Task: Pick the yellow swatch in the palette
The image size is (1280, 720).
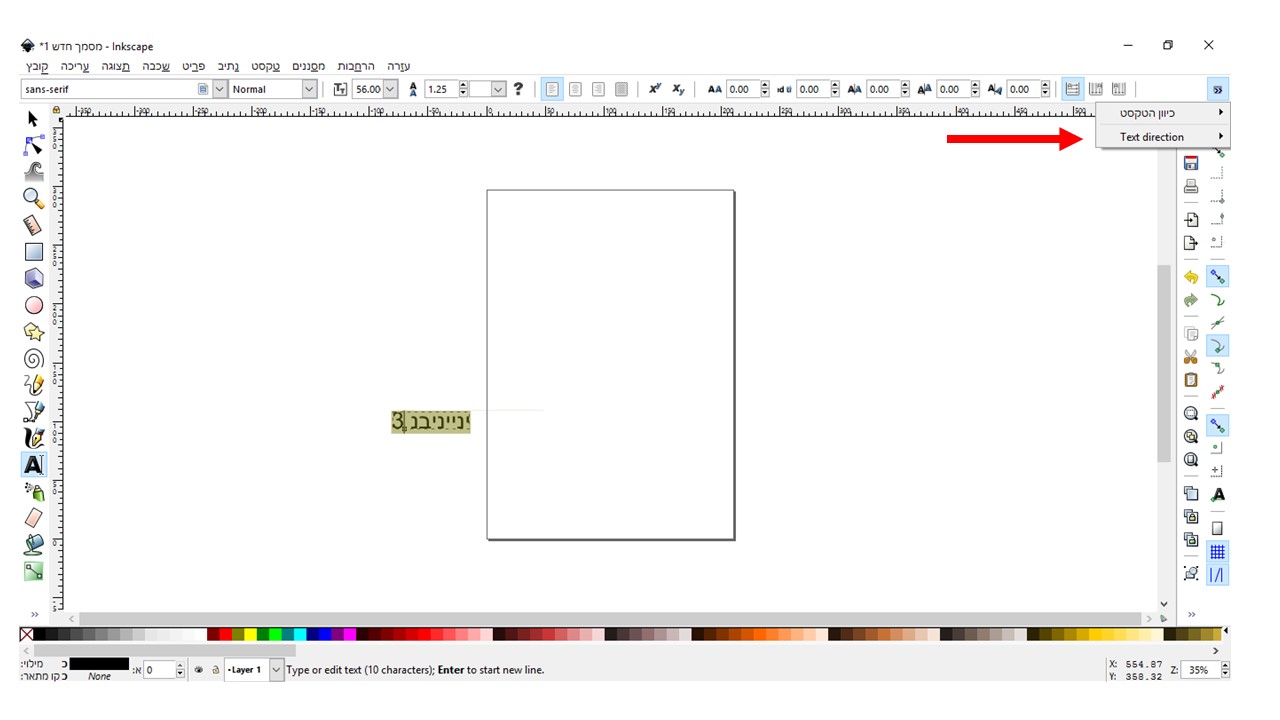Action: tap(250, 634)
